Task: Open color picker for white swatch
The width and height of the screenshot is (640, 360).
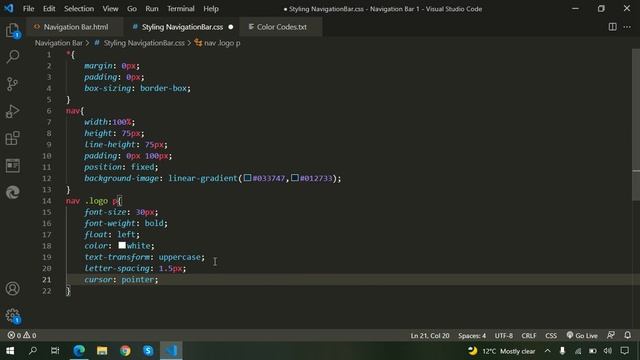Action: coord(122,245)
